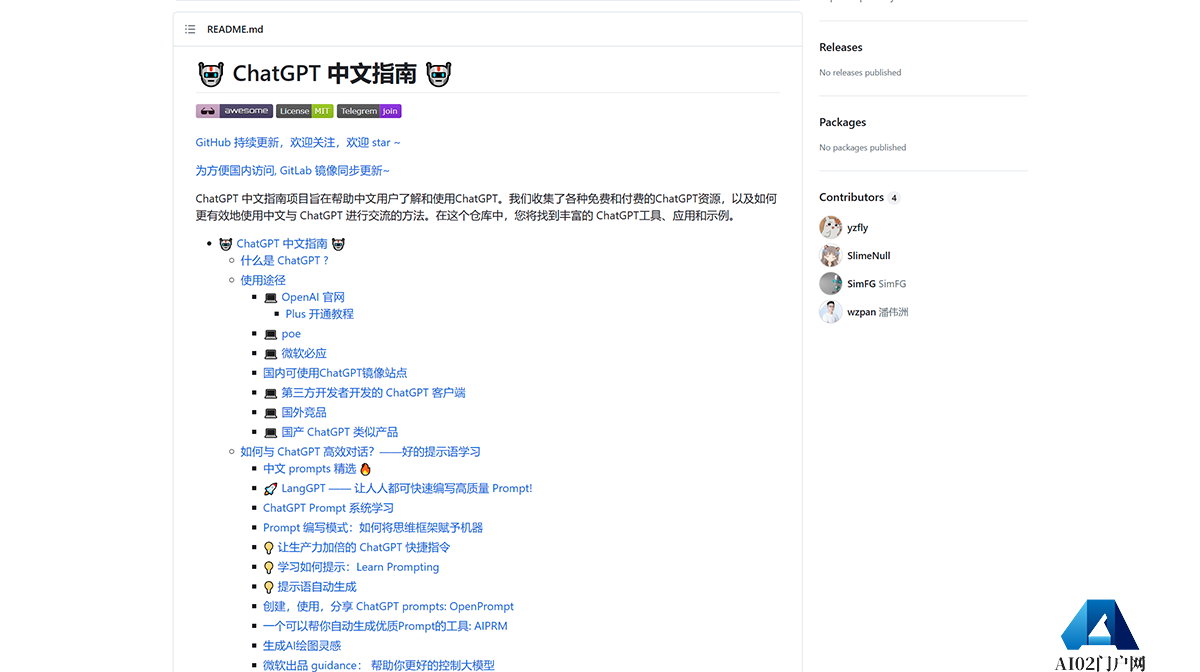Click No packages published text

point(863,148)
